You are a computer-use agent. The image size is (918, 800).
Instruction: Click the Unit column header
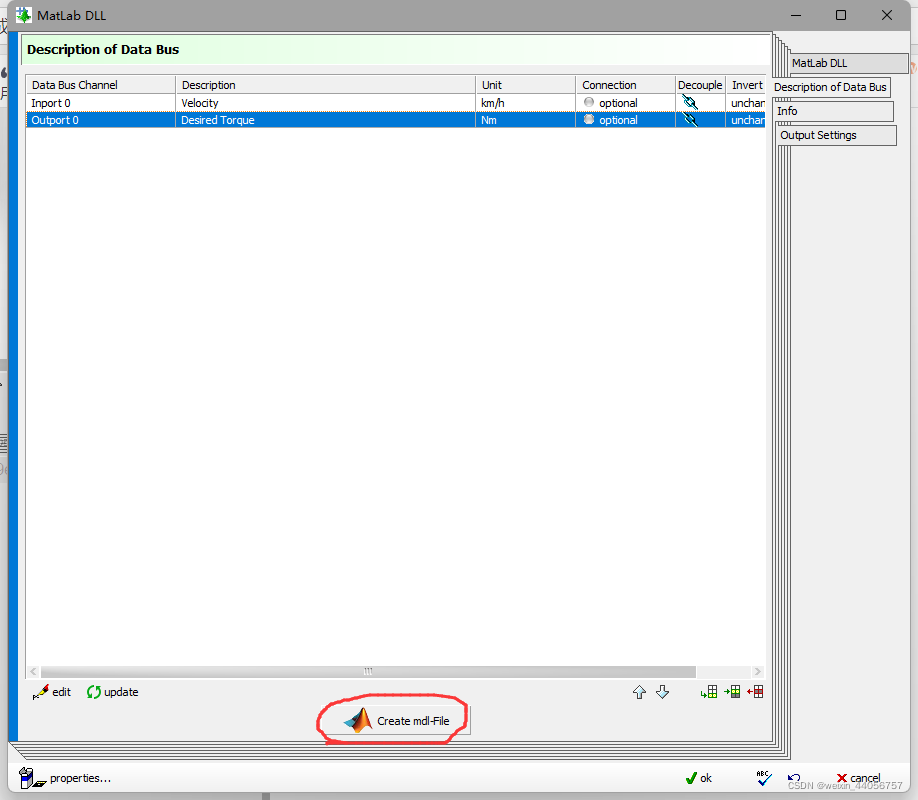pos(526,85)
